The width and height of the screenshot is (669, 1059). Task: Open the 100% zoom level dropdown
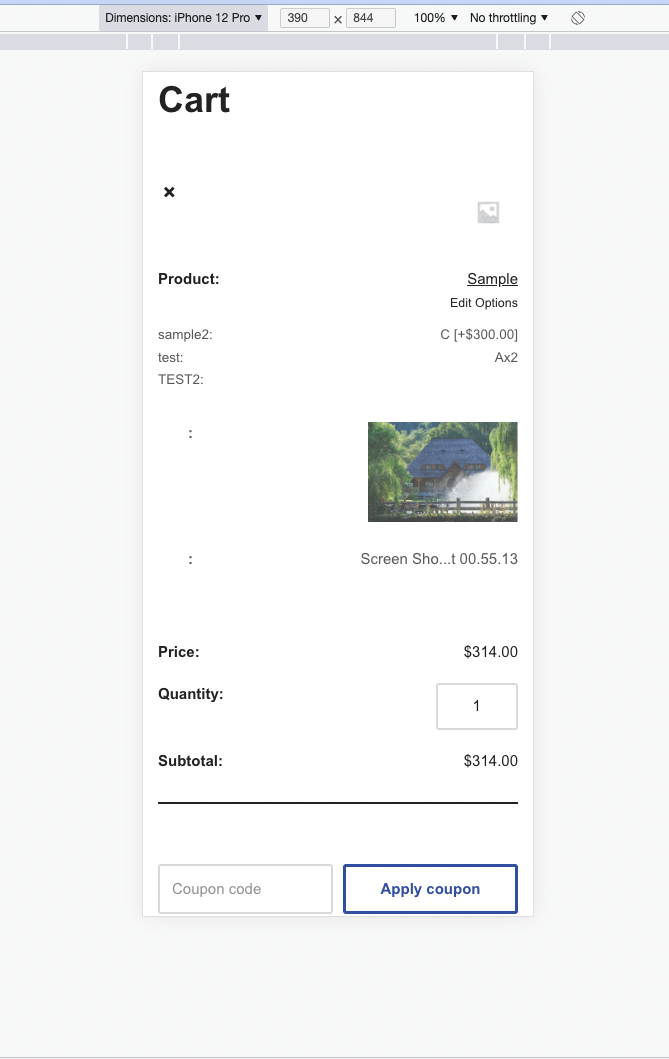pyautogui.click(x=434, y=17)
